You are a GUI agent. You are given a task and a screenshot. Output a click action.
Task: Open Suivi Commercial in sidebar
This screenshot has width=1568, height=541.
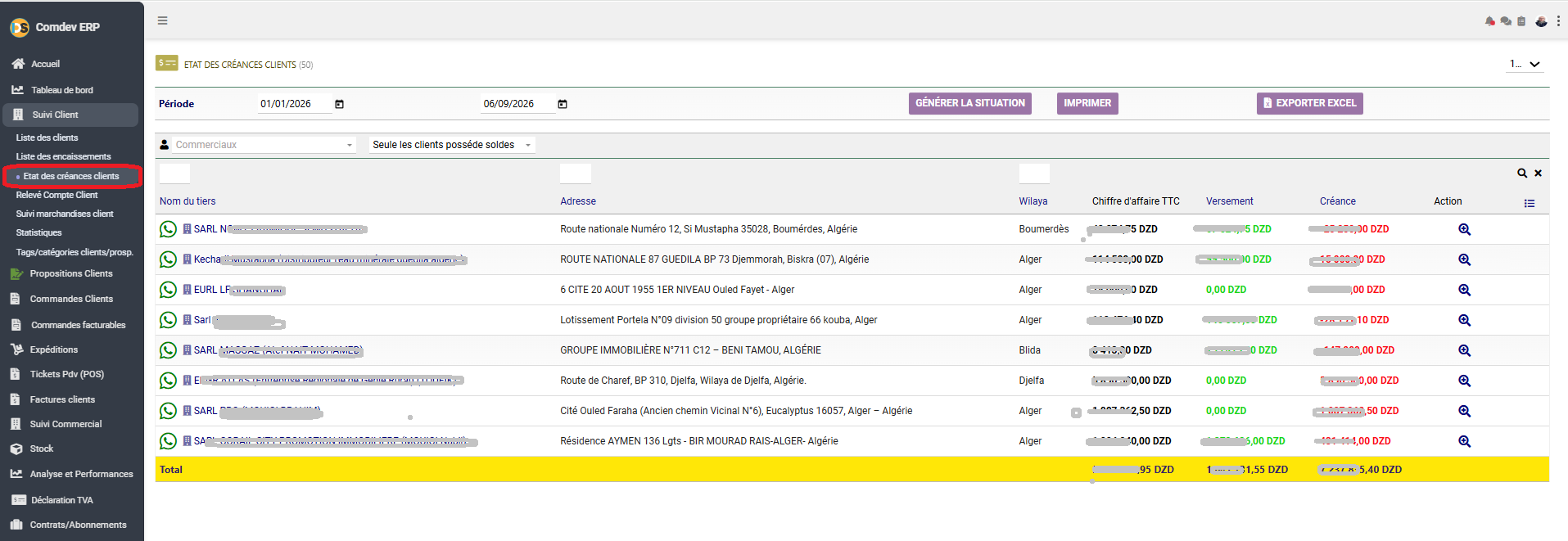click(66, 424)
